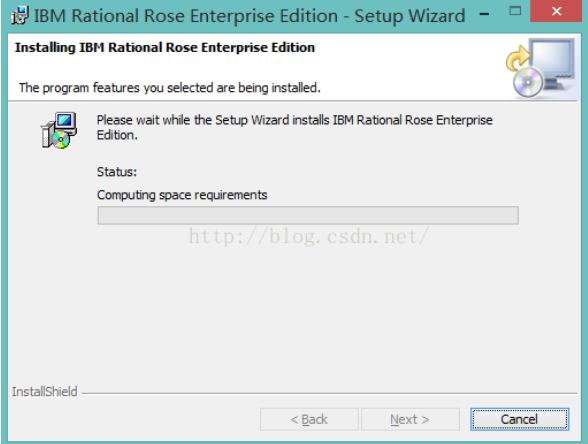Maximize the Setup Wizard window
This screenshot has height=444, width=588.
point(515,11)
